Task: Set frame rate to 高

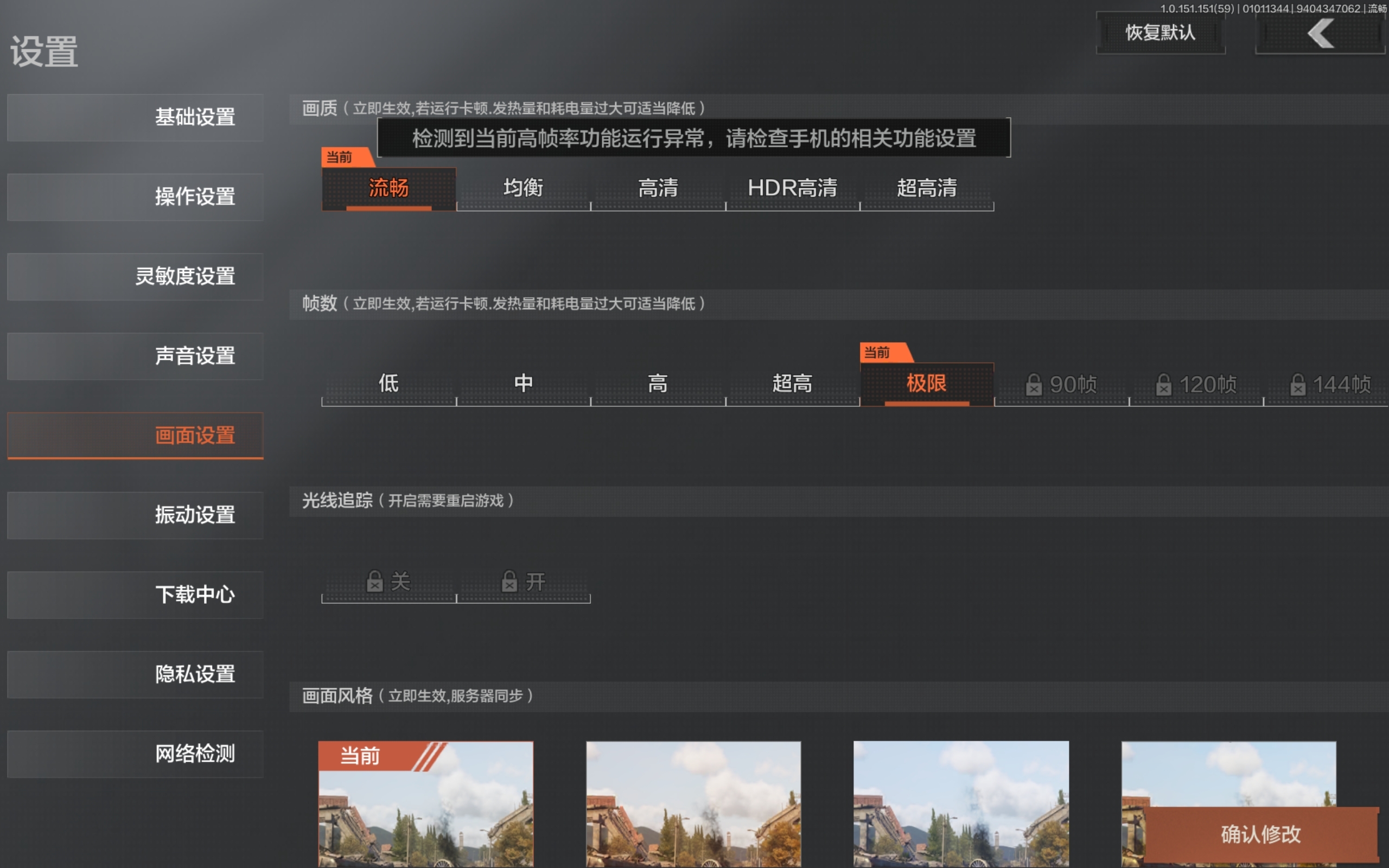Action: tap(658, 384)
